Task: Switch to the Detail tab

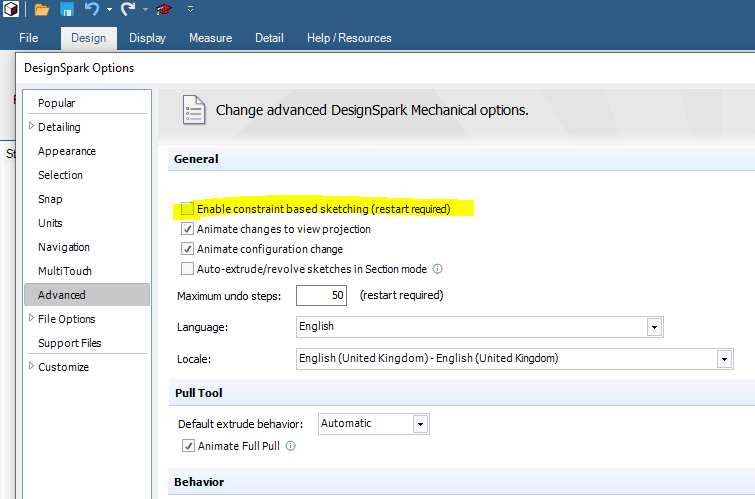Action: (269, 38)
